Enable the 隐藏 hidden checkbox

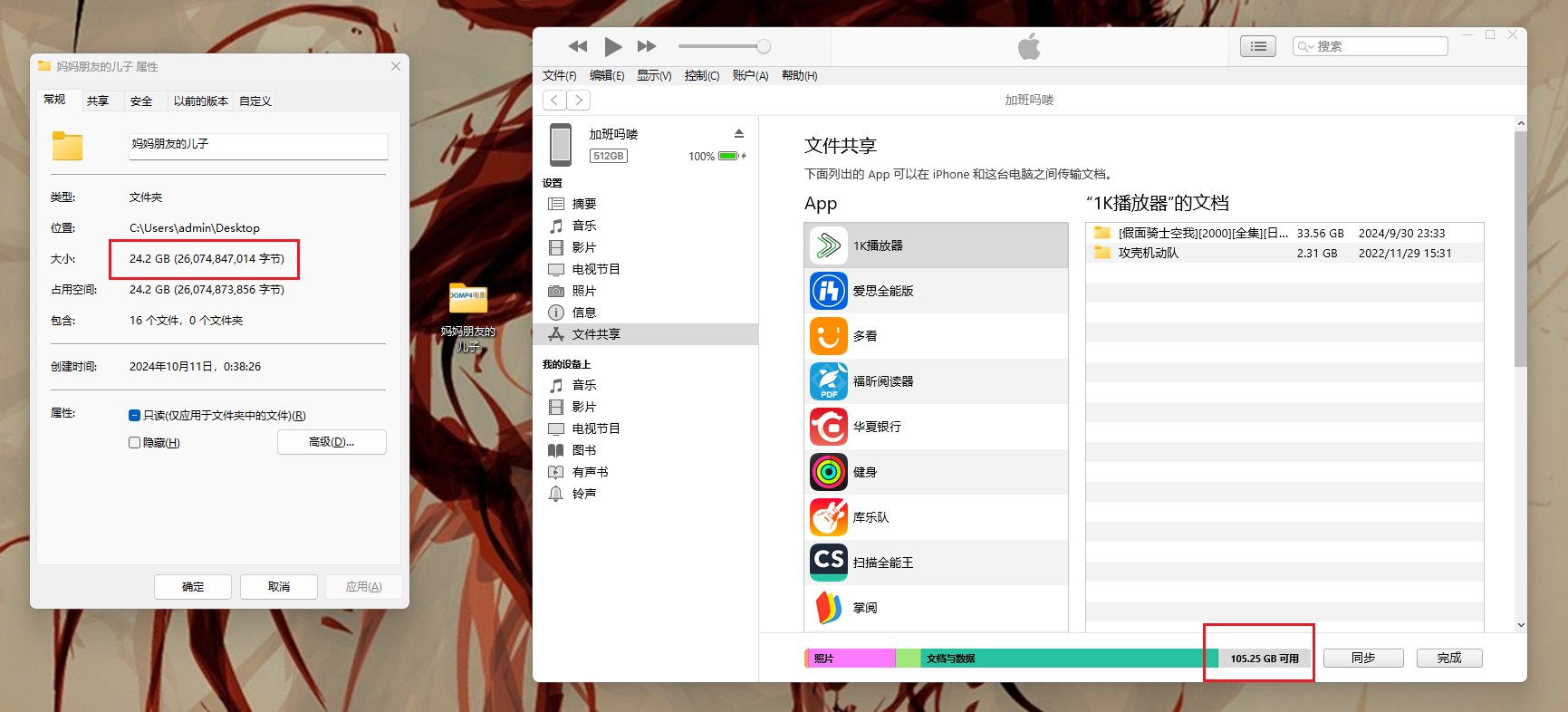coord(135,443)
